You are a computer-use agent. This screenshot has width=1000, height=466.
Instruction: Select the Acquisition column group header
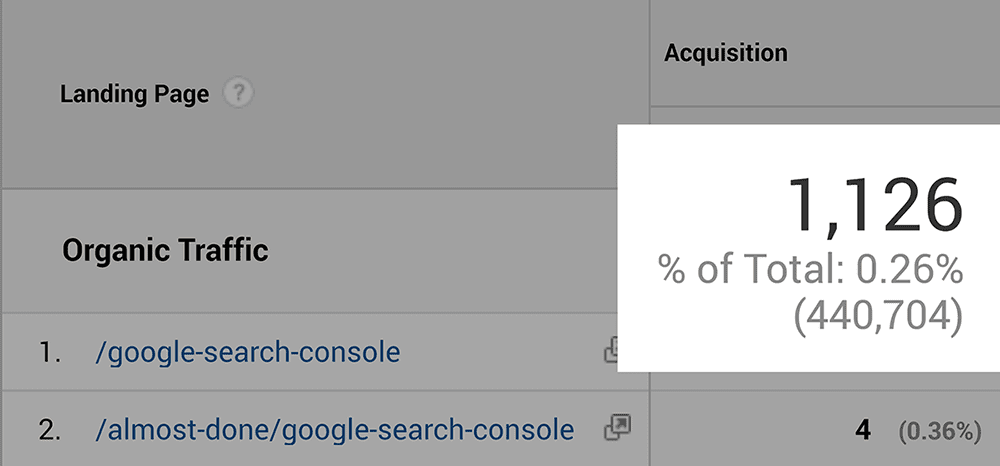tap(725, 53)
